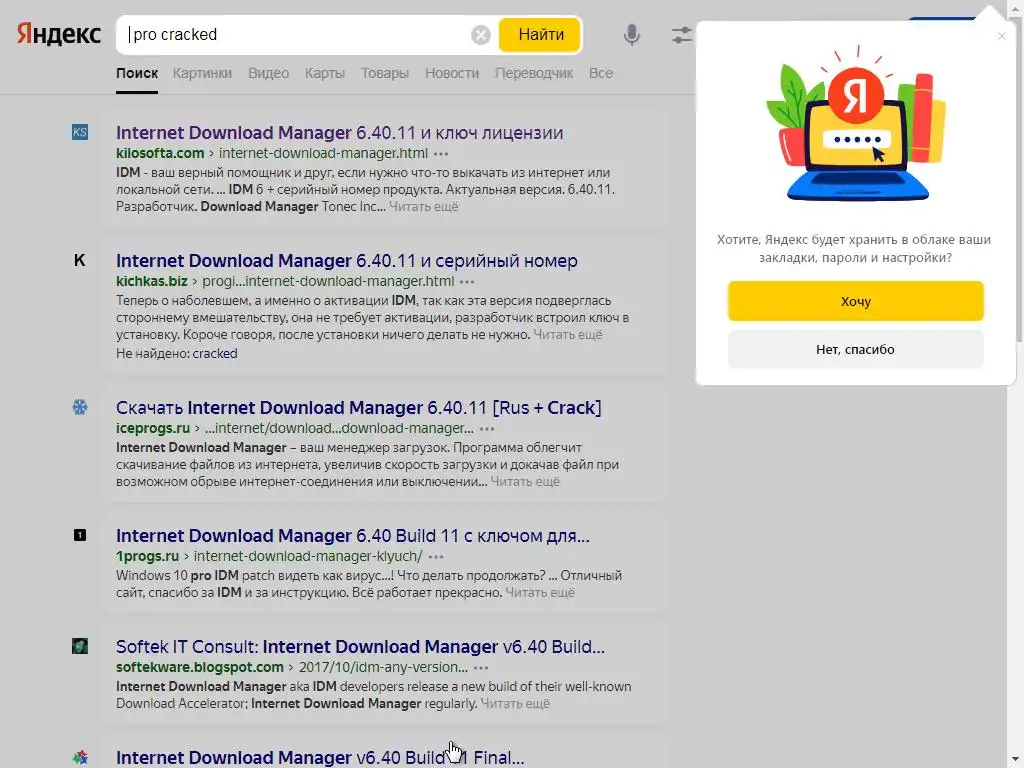Open search settings sliders icon
The height and width of the screenshot is (768, 1024).
pos(681,35)
